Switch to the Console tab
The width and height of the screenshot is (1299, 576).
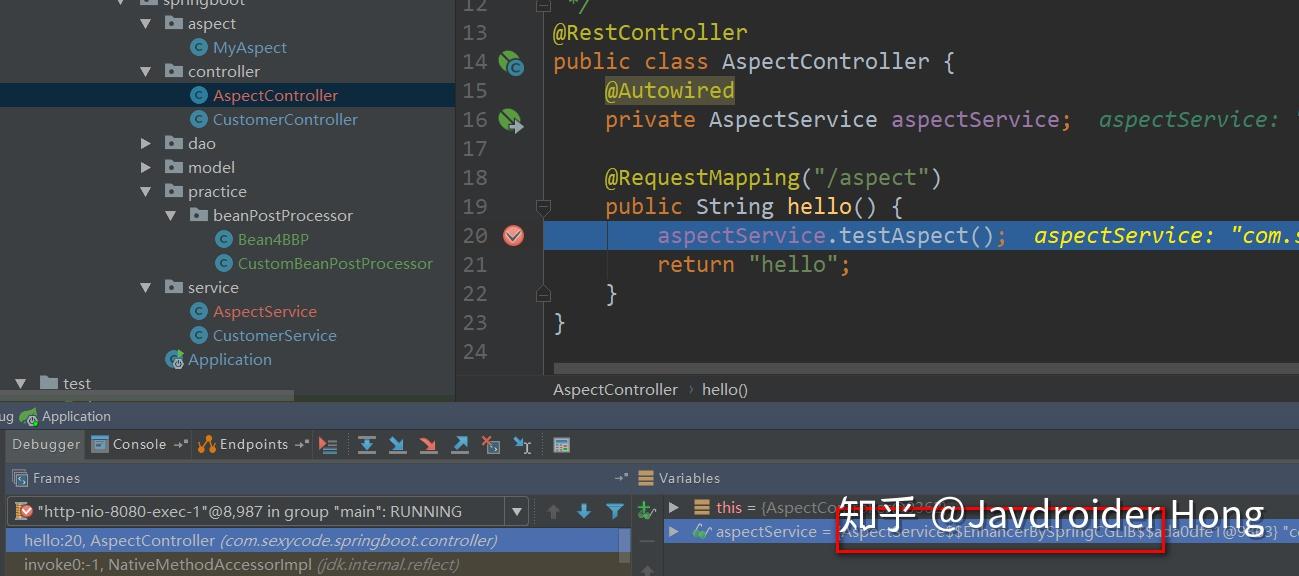pyautogui.click(x=139, y=444)
